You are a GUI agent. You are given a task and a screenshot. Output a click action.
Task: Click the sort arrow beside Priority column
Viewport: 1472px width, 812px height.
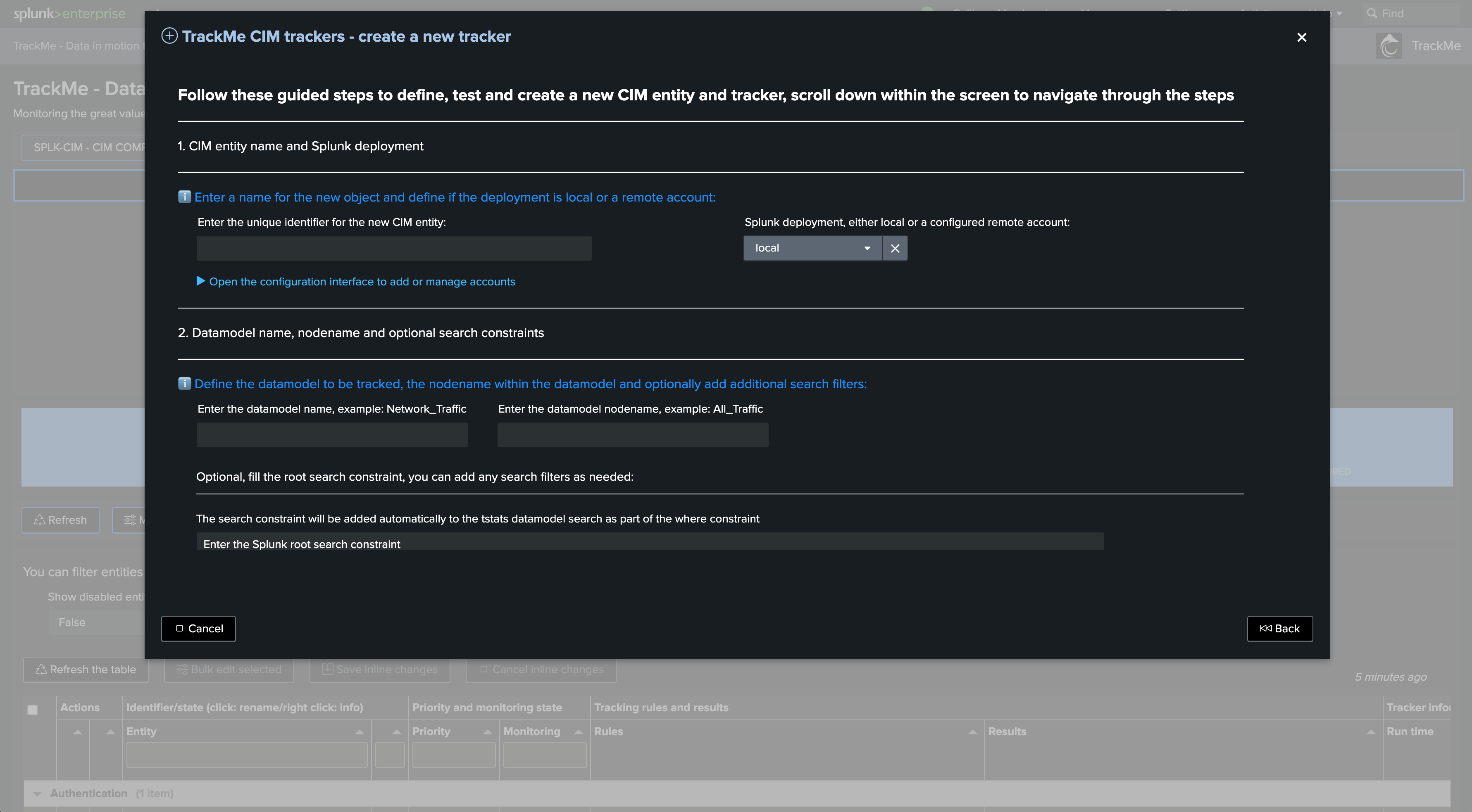pos(487,731)
